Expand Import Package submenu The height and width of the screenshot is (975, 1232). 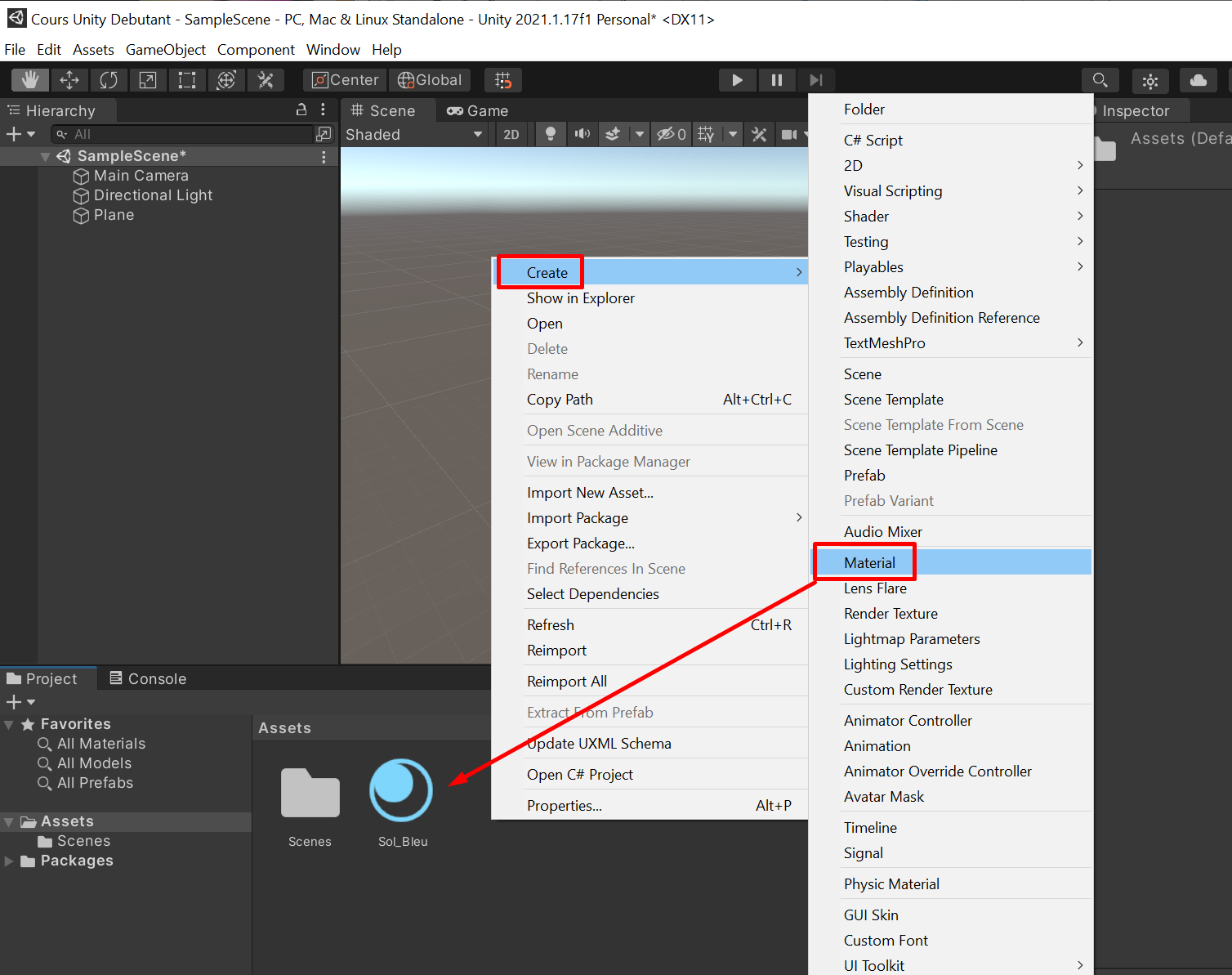(x=650, y=517)
